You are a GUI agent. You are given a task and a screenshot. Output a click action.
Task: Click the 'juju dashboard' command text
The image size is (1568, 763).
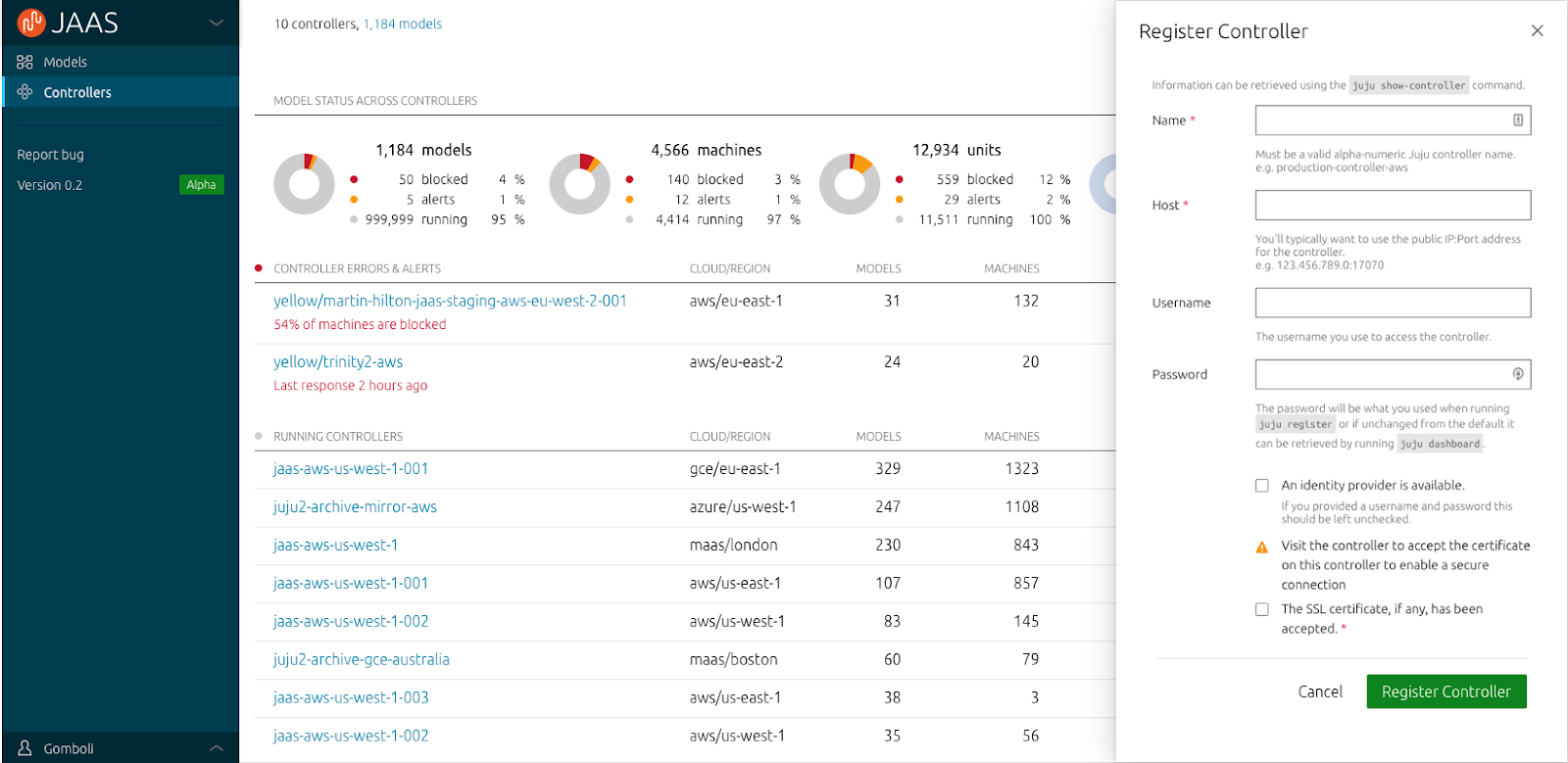tap(1440, 444)
